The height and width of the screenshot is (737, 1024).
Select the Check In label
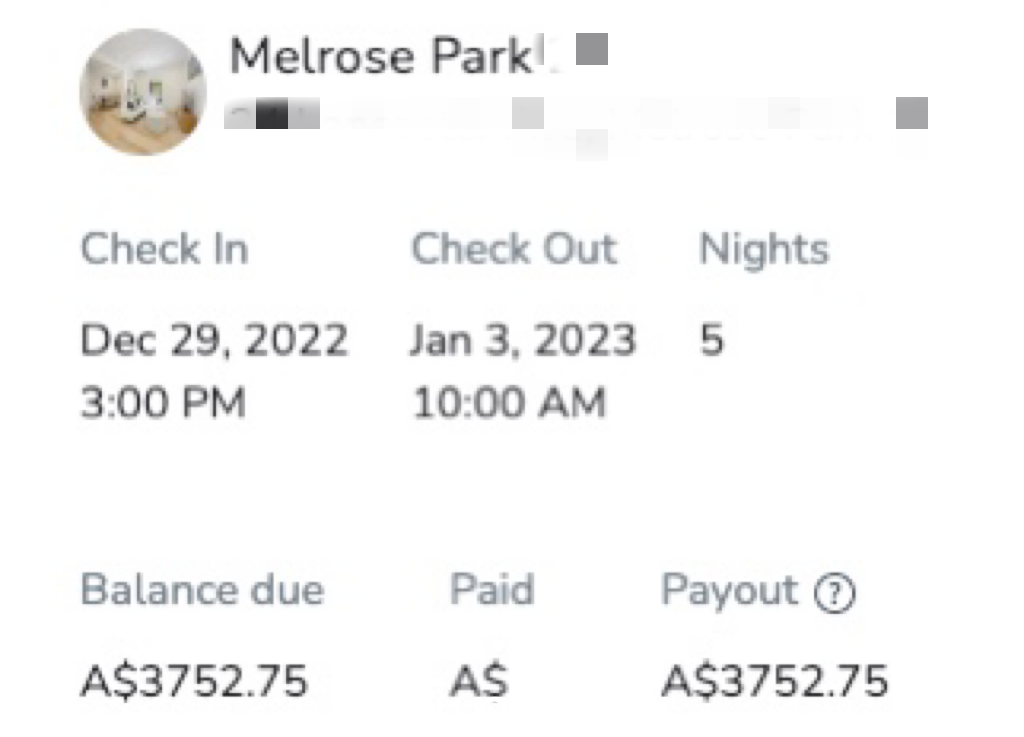165,249
